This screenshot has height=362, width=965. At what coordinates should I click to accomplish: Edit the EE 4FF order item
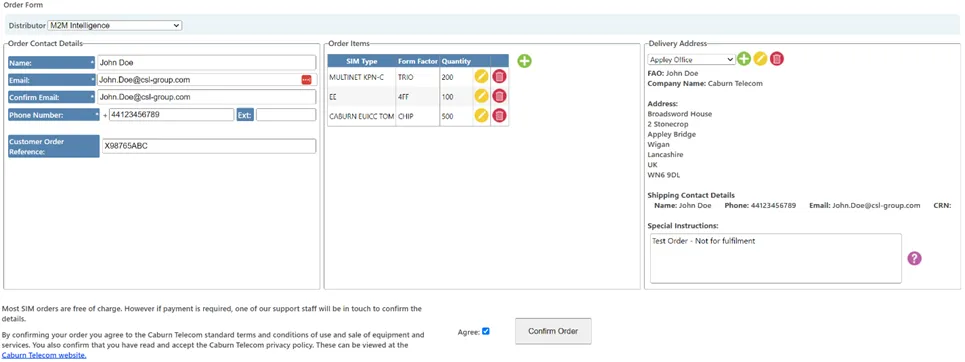pyautogui.click(x=481, y=96)
